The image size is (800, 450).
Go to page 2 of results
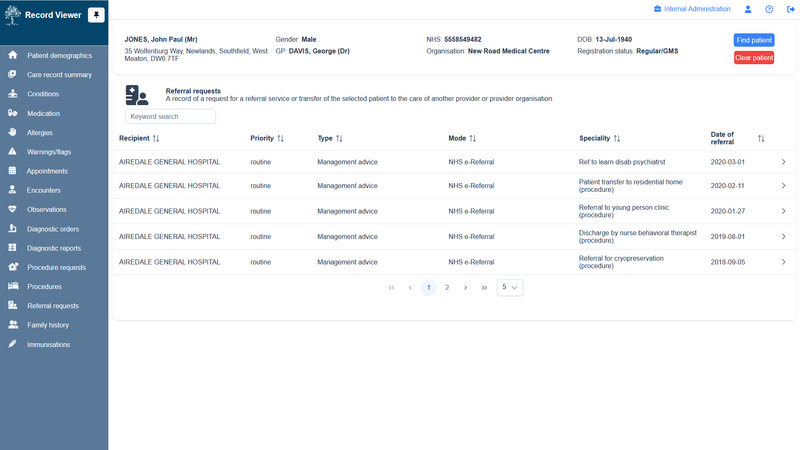447,287
